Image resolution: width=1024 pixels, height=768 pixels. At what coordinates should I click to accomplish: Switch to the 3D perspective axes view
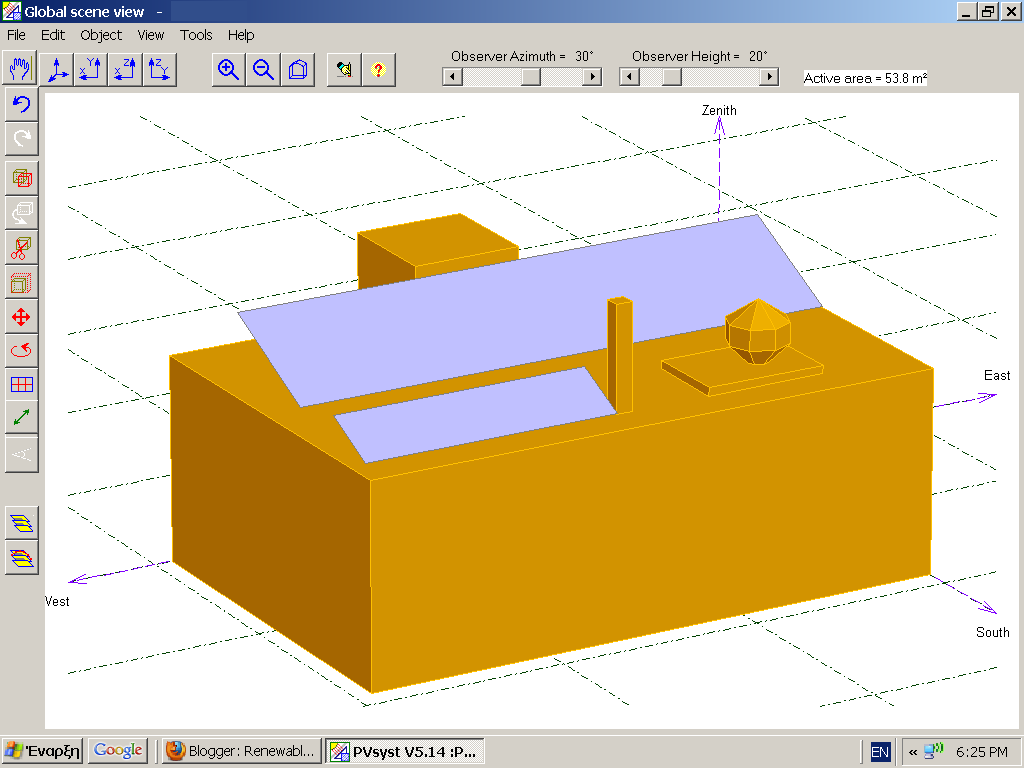57,70
